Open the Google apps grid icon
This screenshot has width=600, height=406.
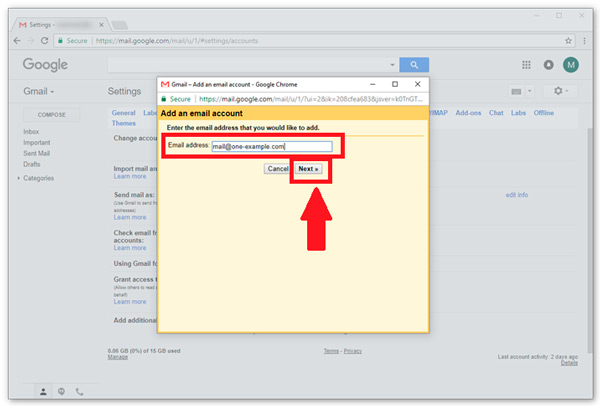point(526,65)
